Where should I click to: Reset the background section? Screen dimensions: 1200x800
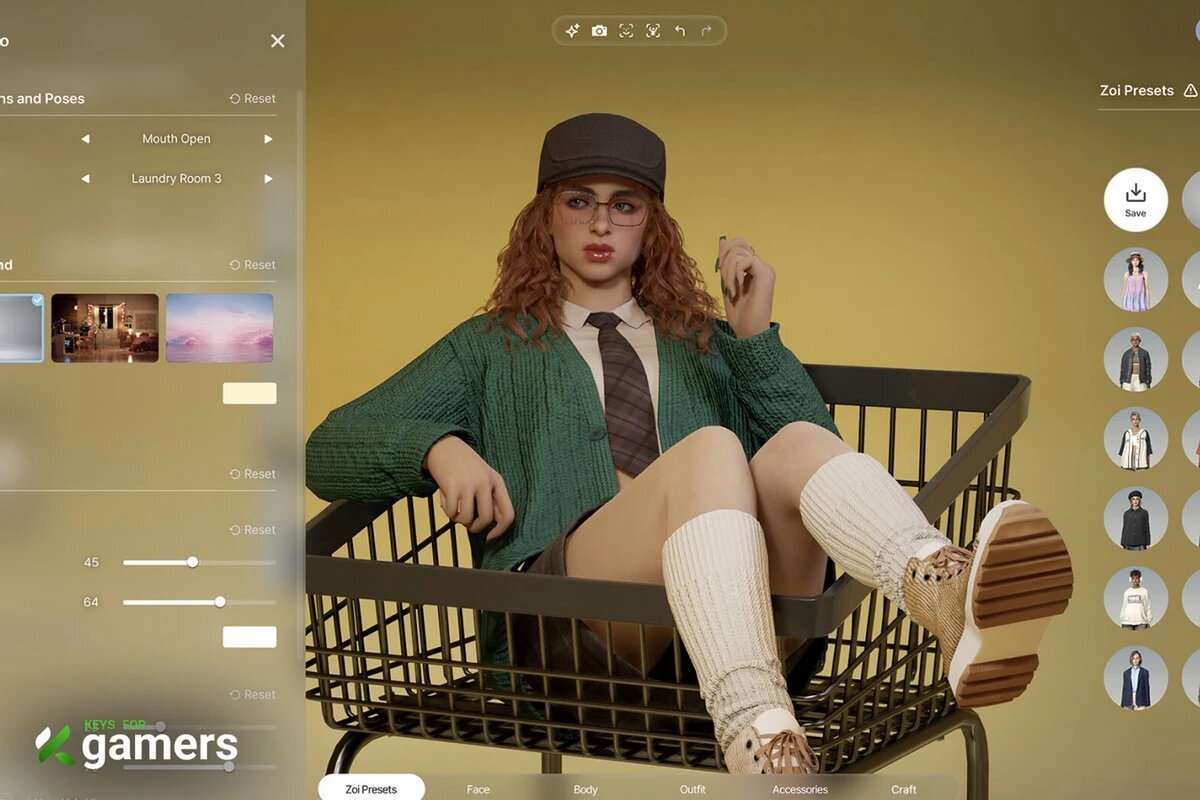(253, 265)
